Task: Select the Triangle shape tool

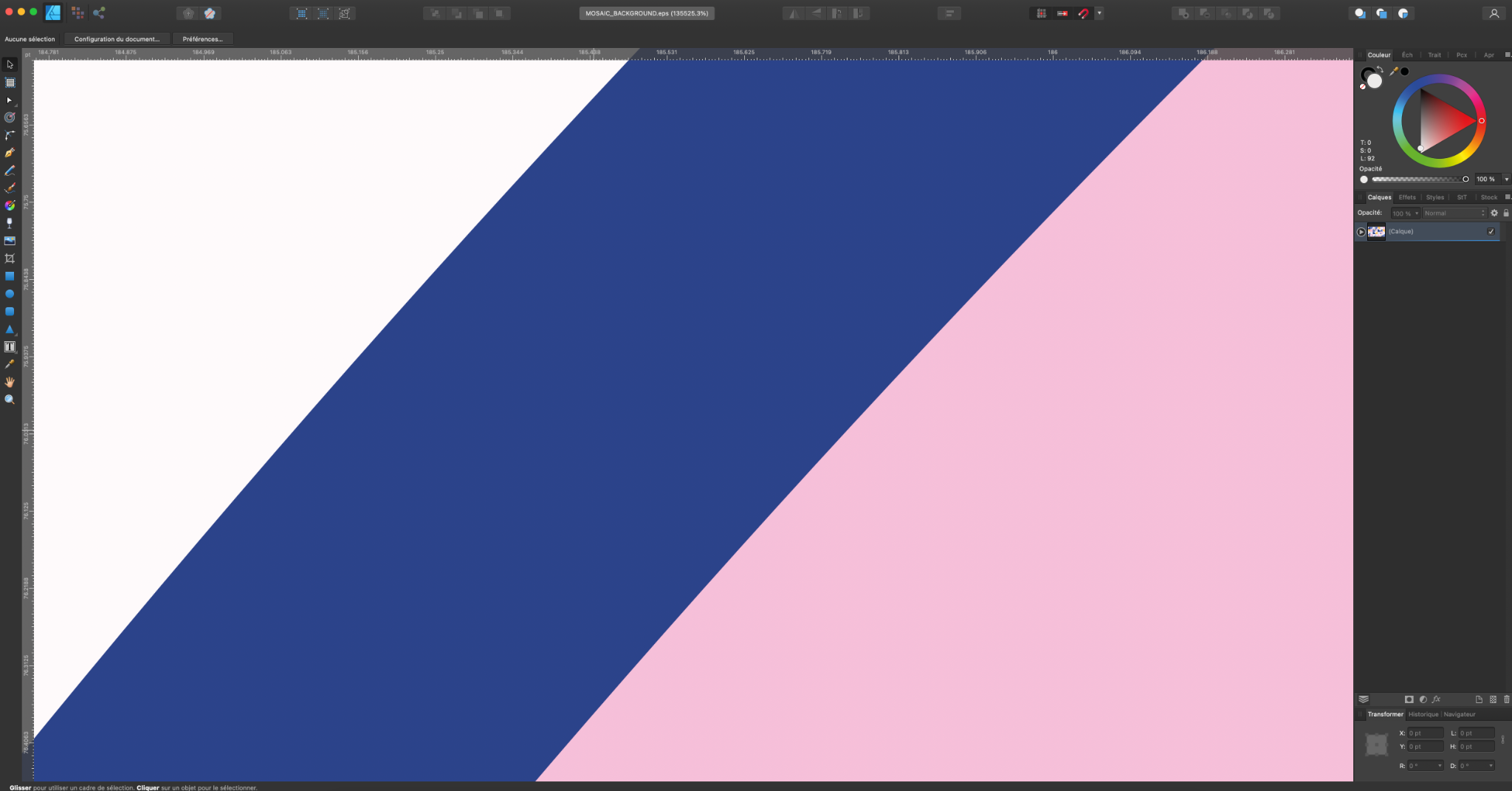Action: coord(10,329)
